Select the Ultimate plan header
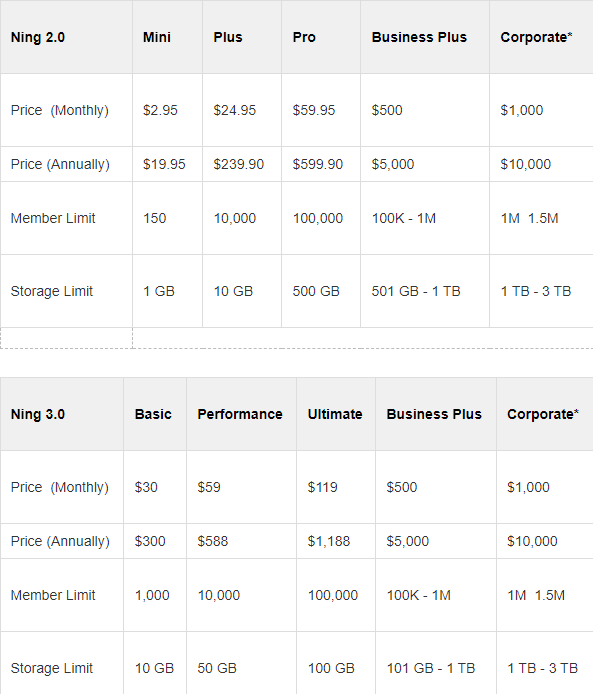594x694 pixels. tap(336, 414)
